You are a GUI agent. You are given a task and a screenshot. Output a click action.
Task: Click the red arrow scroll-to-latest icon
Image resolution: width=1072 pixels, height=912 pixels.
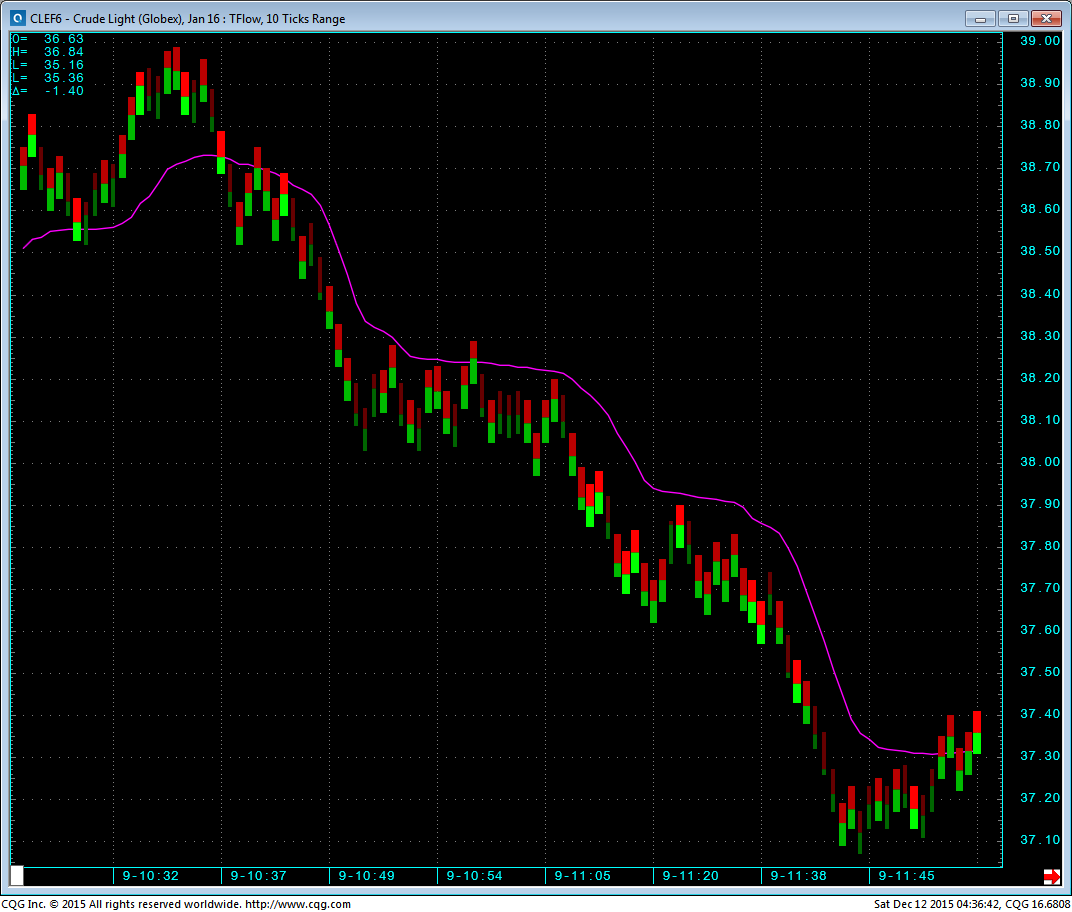pos(1051,876)
